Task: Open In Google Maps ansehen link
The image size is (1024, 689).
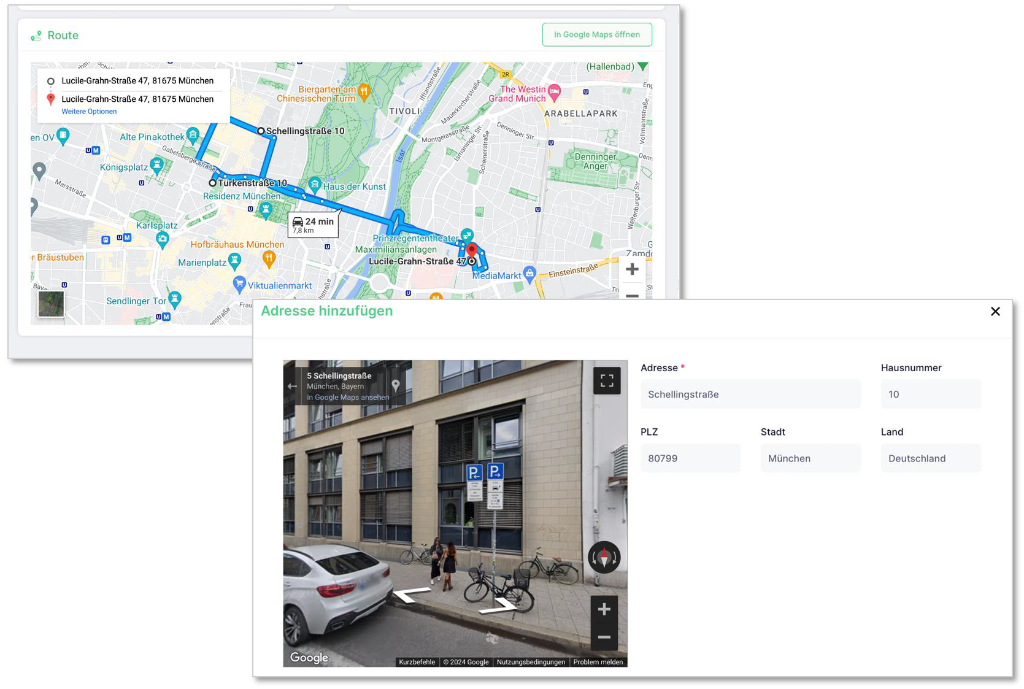Action: pyautogui.click(x=346, y=397)
